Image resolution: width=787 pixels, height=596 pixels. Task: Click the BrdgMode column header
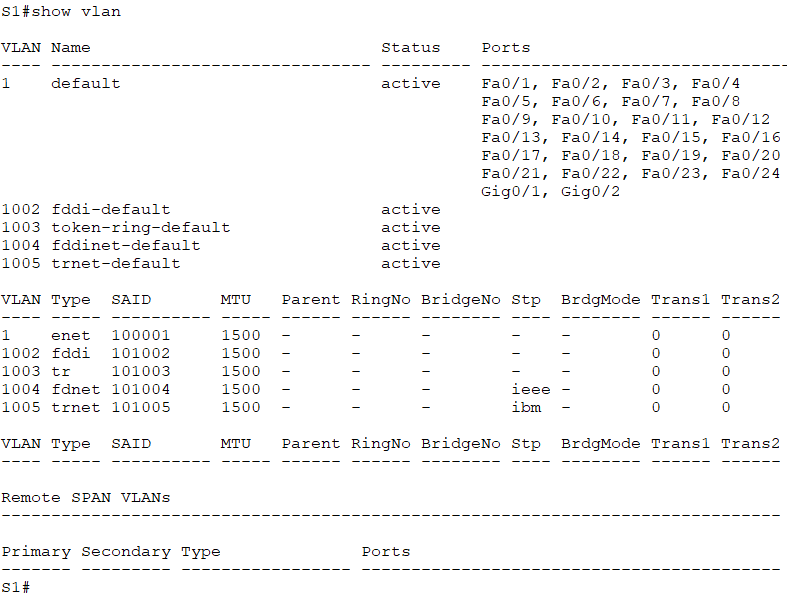(601, 300)
